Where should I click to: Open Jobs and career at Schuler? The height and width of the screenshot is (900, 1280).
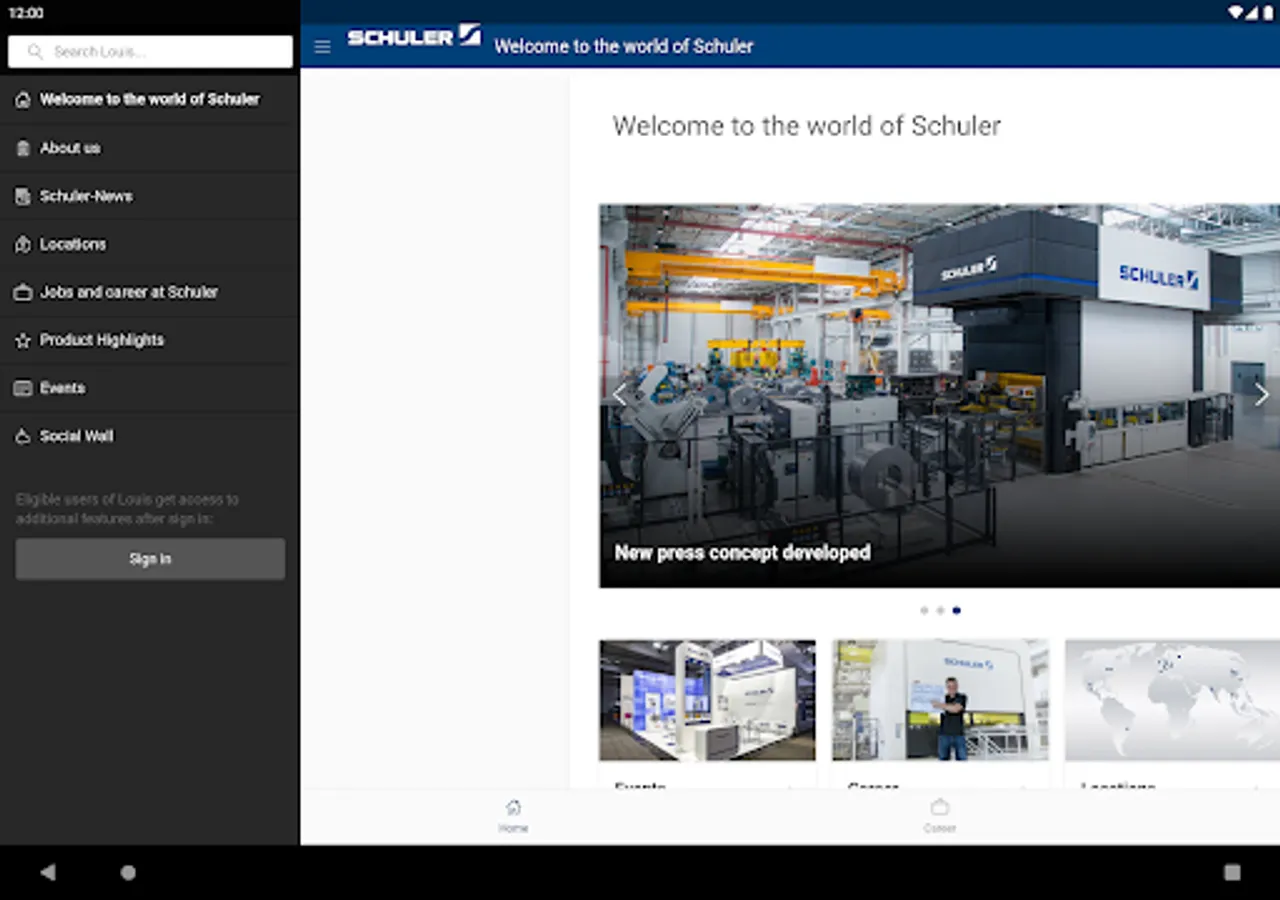(x=150, y=292)
